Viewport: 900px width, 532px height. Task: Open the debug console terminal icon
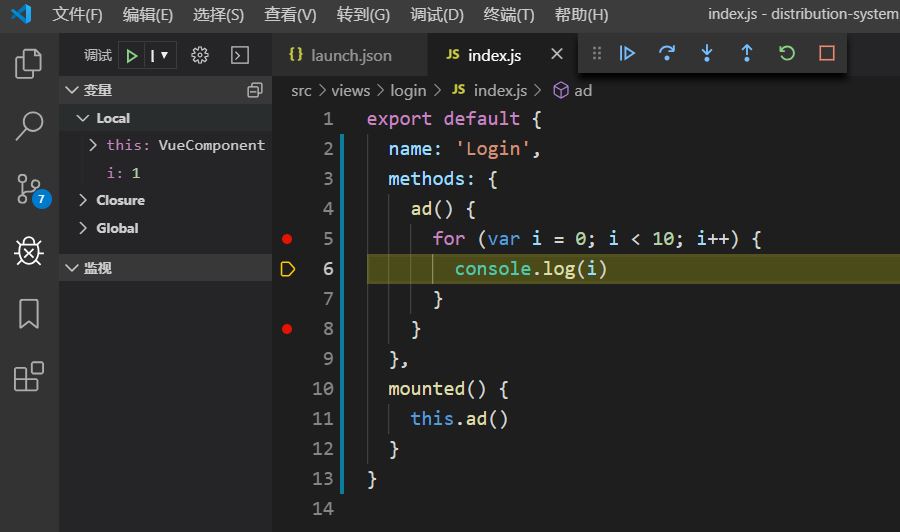tap(240, 55)
